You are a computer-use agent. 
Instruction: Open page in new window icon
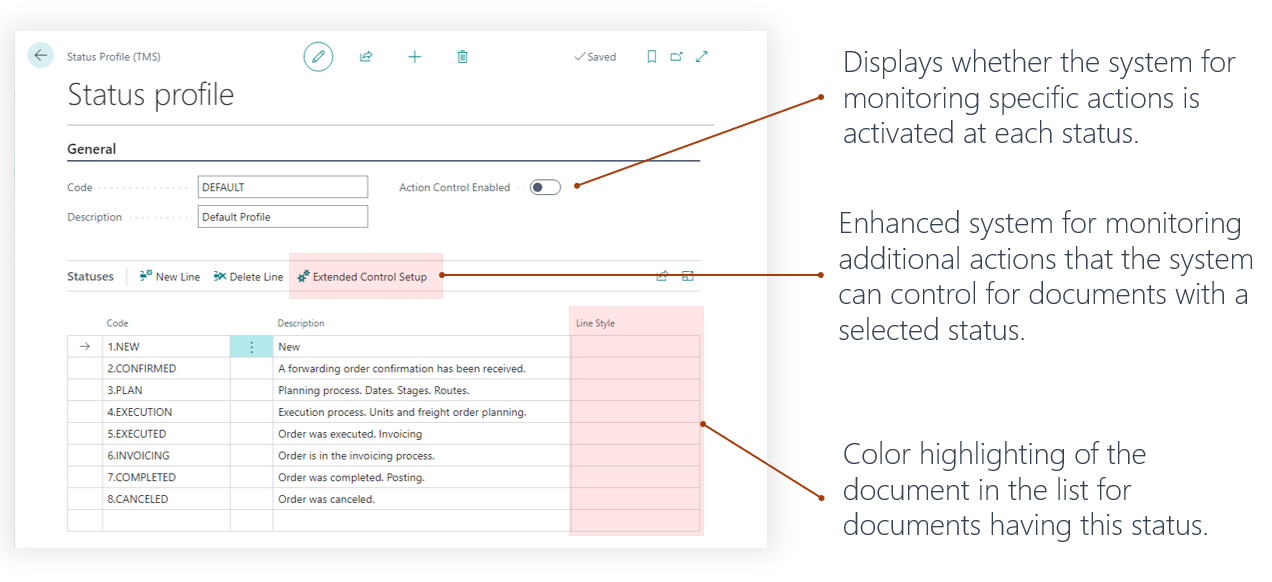click(676, 57)
